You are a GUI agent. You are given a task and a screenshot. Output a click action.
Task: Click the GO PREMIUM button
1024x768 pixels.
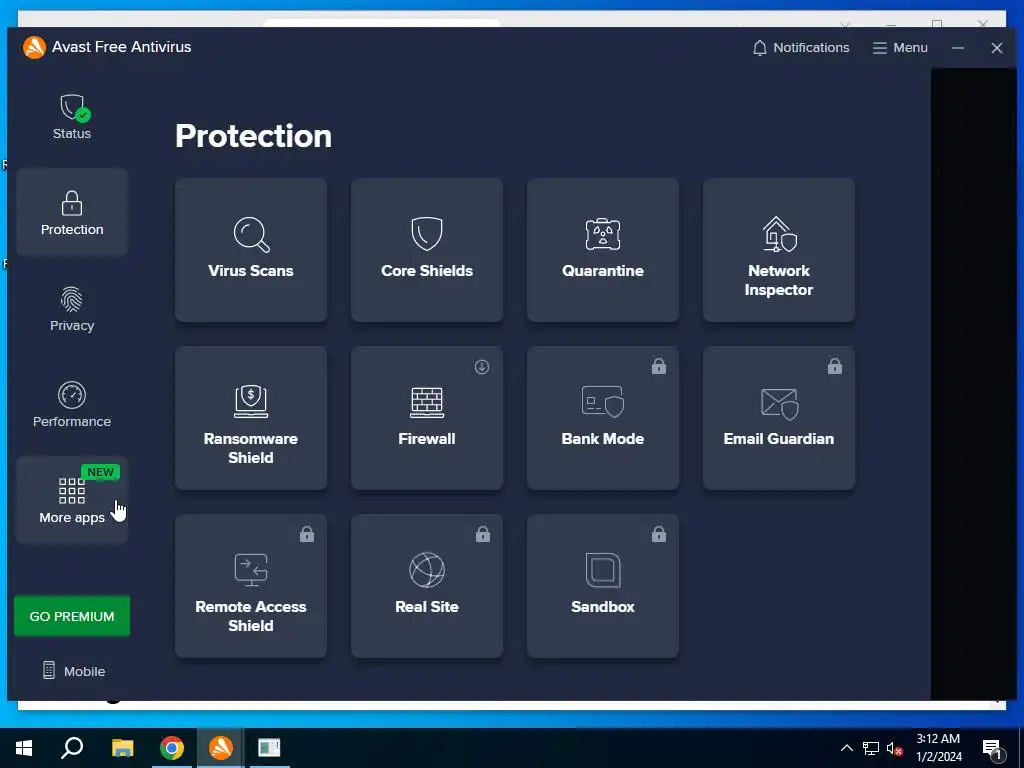[72, 616]
